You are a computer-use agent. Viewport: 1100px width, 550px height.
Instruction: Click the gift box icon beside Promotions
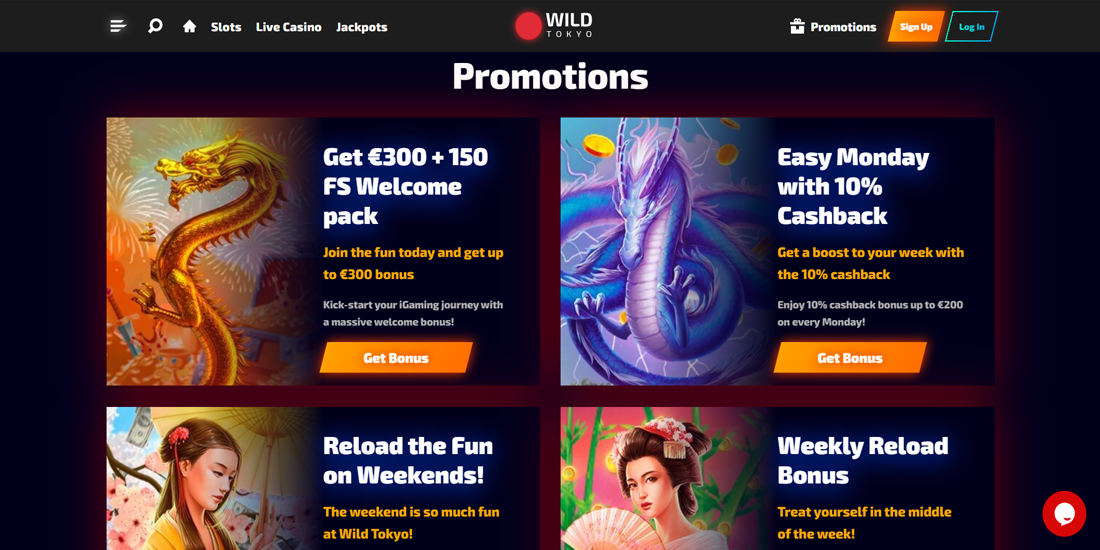point(797,27)
